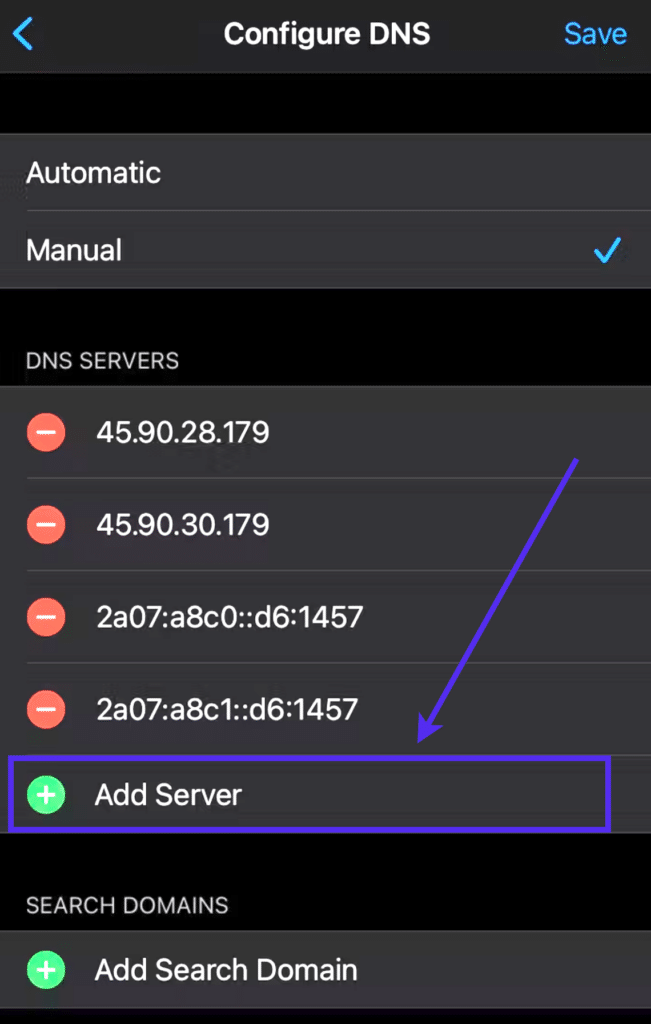This screenshot has height=1024, width=651.
Task: Tap the DNS SERVERS section header
Action: (103, 360)
